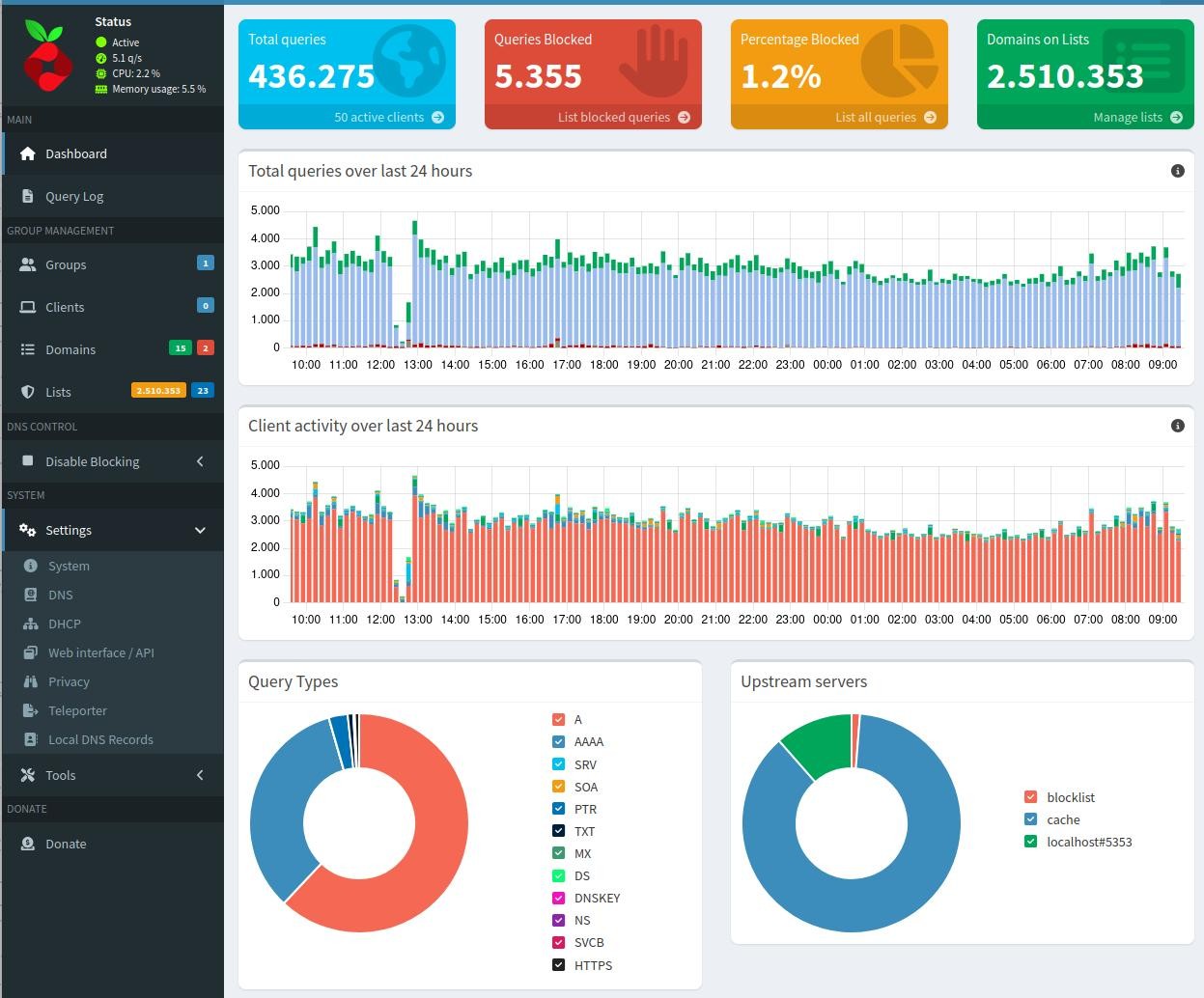The image size is (1204, 998).
Task: Click info icon on Total queries chart
Action: point(1177,171)
